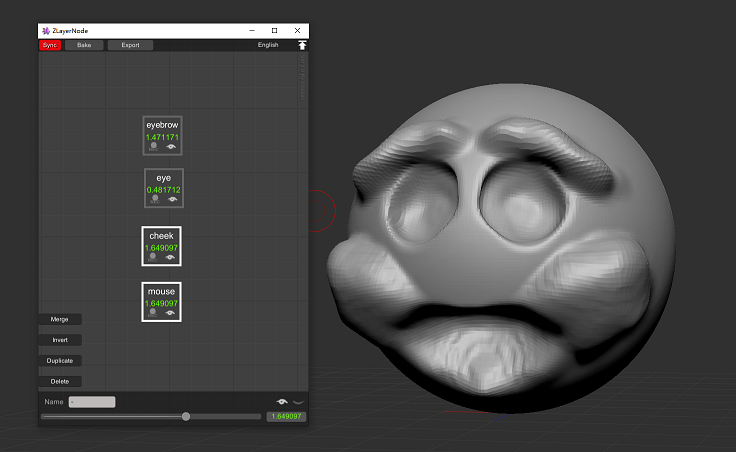The width and height of the screenshot is (736, 452).
Task: Click the closed-eye hide icon in bottom bar
Action: (x=298, y=402)
